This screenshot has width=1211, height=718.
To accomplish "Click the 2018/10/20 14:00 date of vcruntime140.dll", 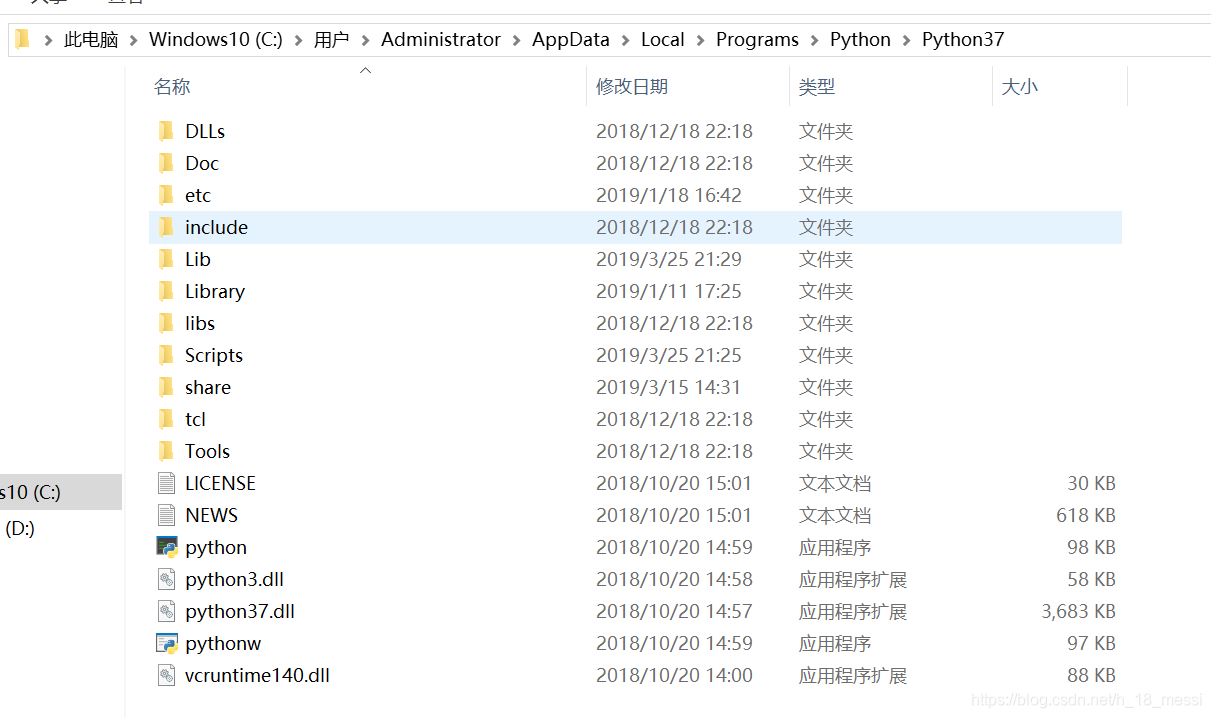I will tap(675, 675).
